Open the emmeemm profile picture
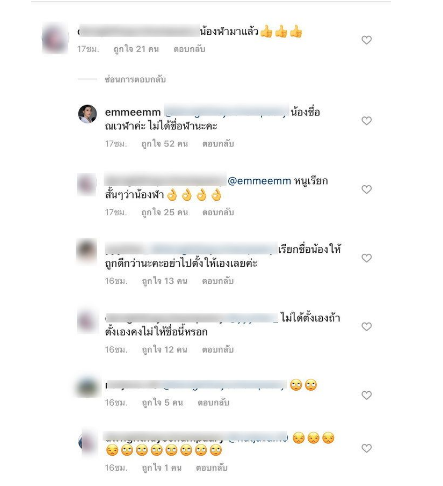The height and width of the screenshot is (486, 443). pos(87,114)
